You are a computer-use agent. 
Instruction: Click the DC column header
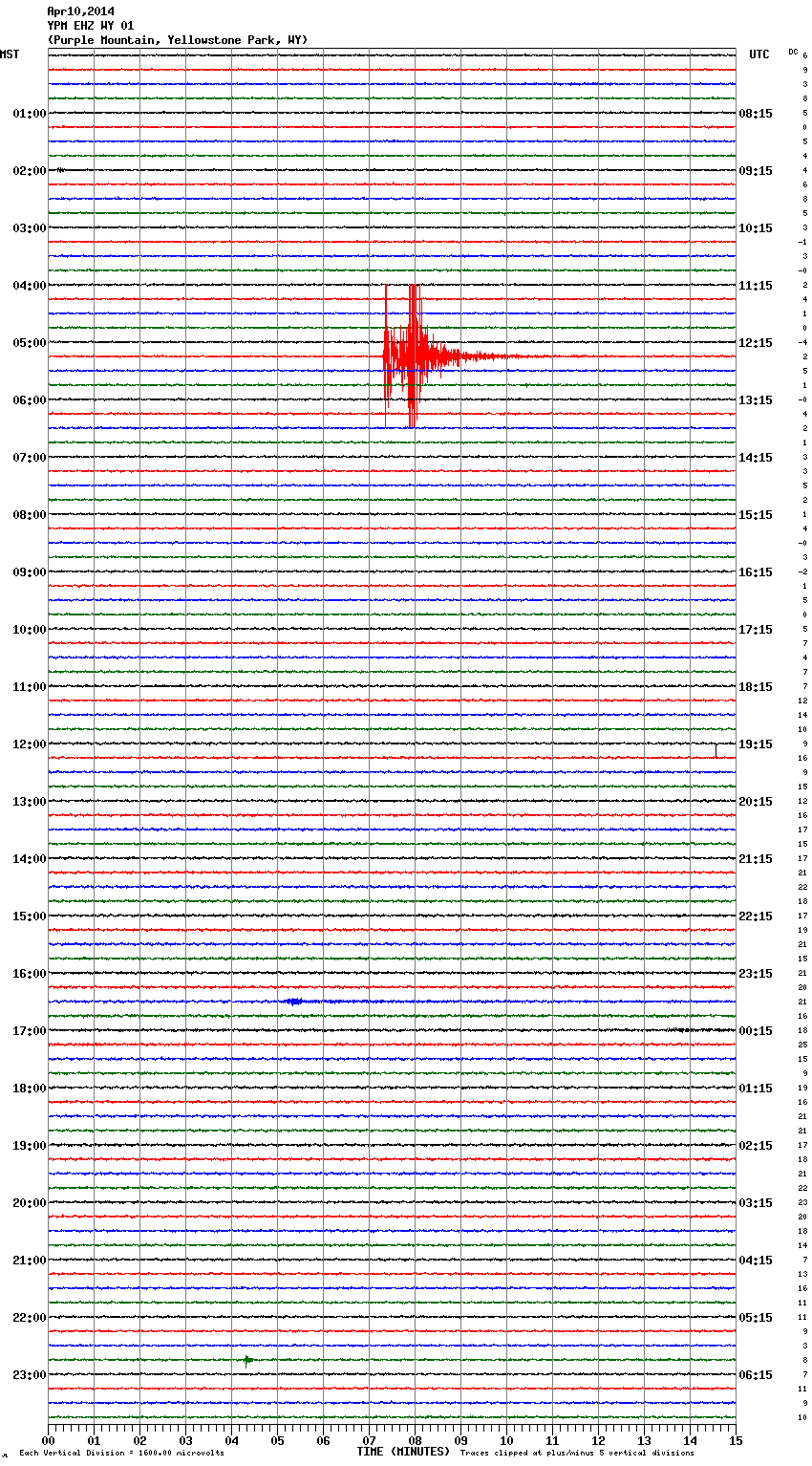point(793,52)
